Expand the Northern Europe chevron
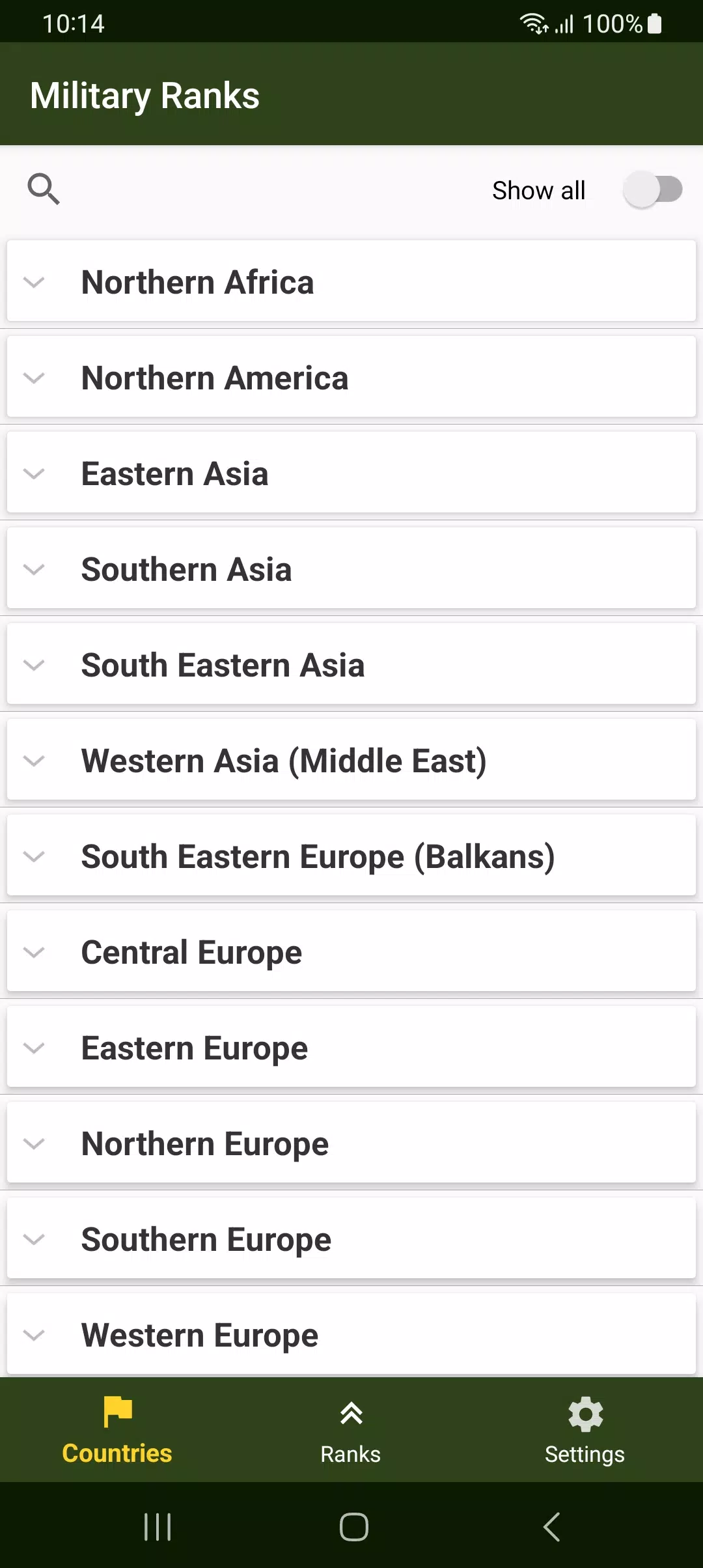Image resolution: width=703 pixels, height=1568 pixels. pos(34,1143)
